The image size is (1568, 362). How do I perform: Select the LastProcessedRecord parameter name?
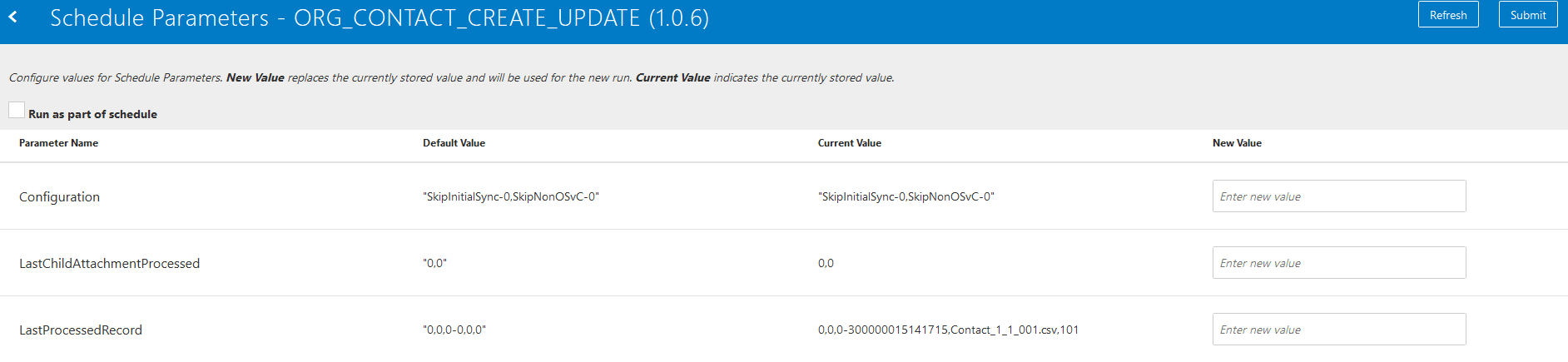[x=81, y=330]
